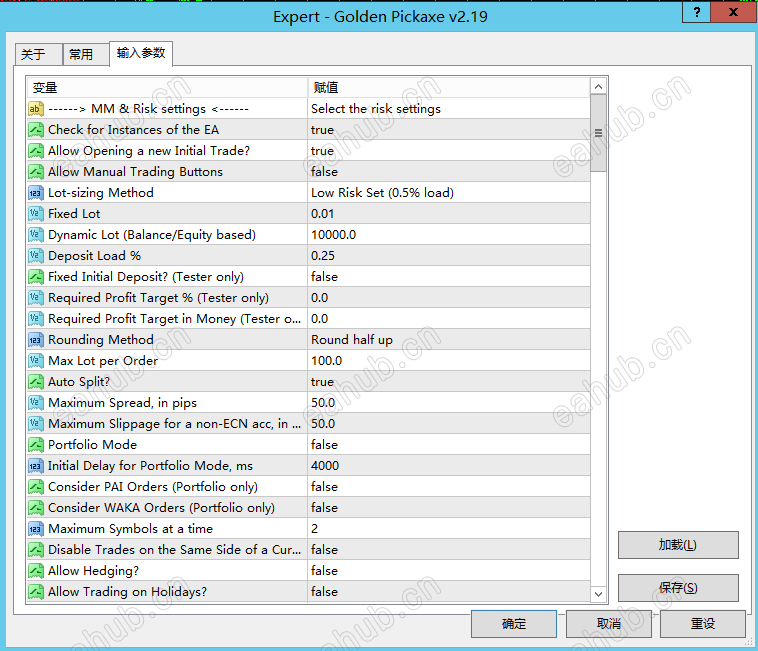Screen dimensions: 758x651
Task: Click the Maximum Symbols at a time value 2
Action: point(449,529)
